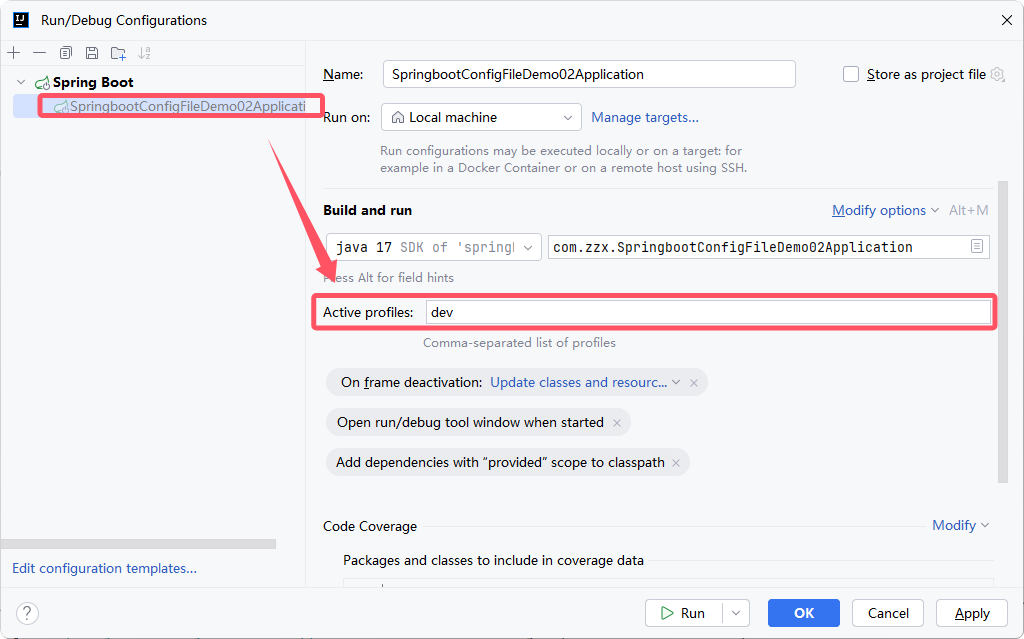Open the Code Coverage Modify dropdown
Screen dimensions: 1024x639
(961, 525)
